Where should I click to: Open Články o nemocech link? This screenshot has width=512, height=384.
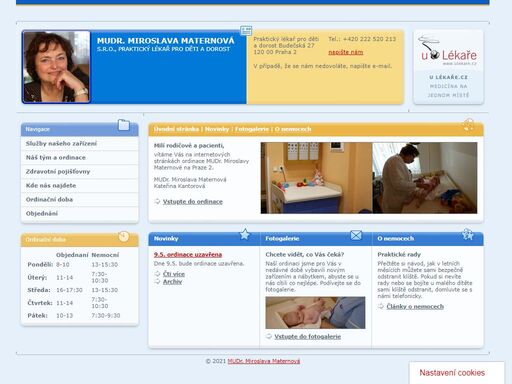click(415, 306)
